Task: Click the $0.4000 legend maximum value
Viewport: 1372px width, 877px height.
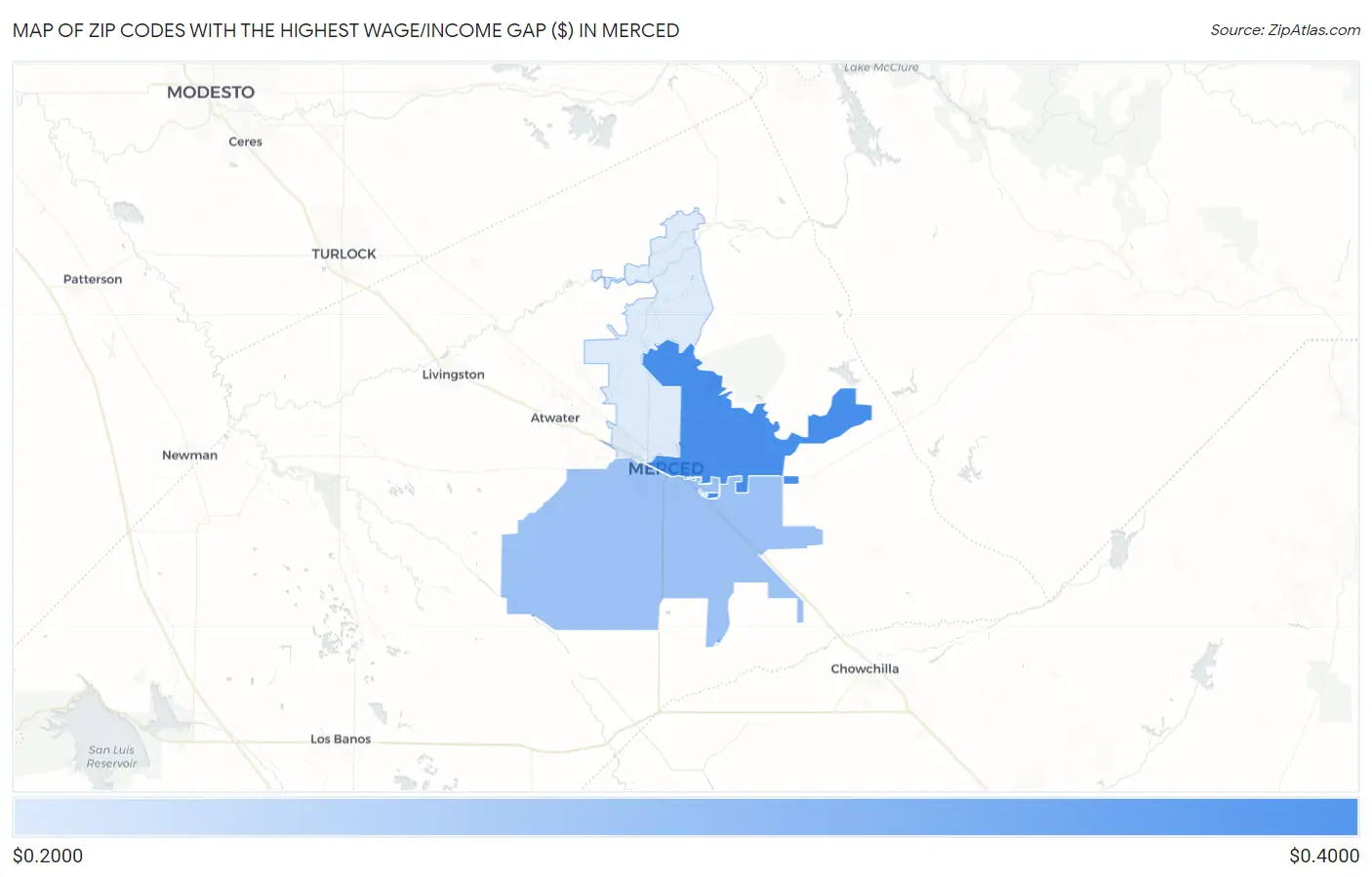Action: (1324, 856)
